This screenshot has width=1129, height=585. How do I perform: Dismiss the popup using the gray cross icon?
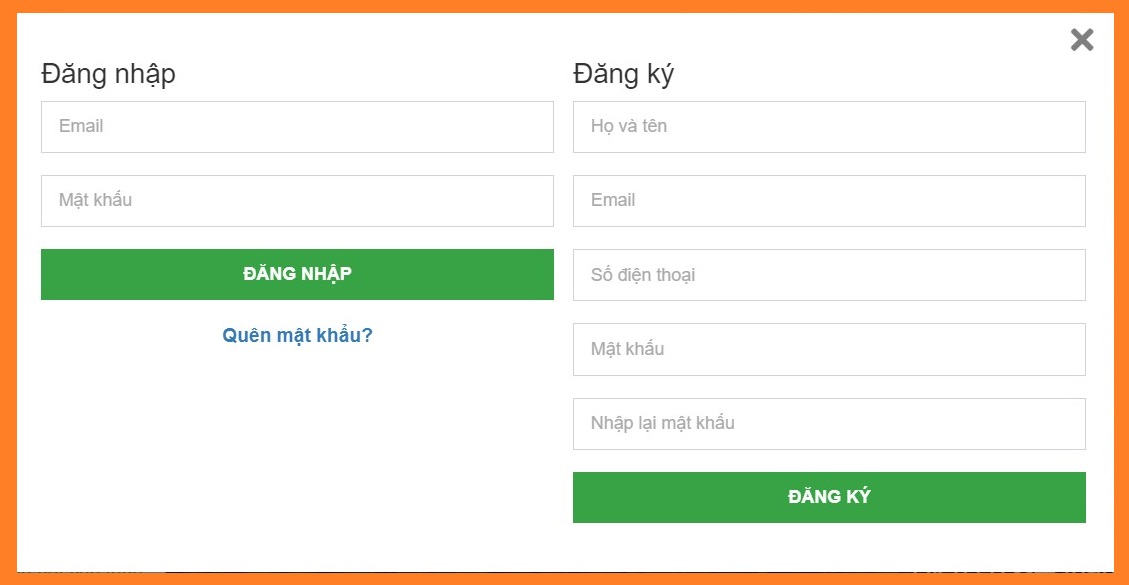click(x=1082, y=40)
